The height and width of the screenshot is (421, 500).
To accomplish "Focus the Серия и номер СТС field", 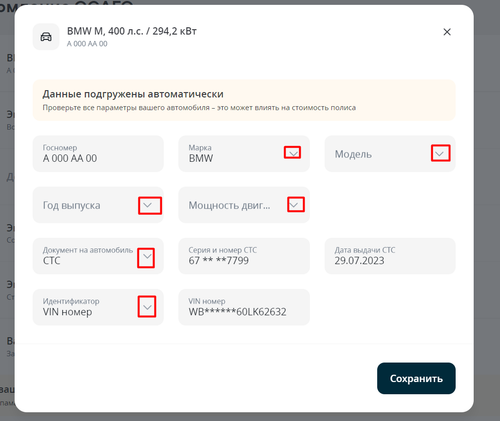I will coord(244,256).
